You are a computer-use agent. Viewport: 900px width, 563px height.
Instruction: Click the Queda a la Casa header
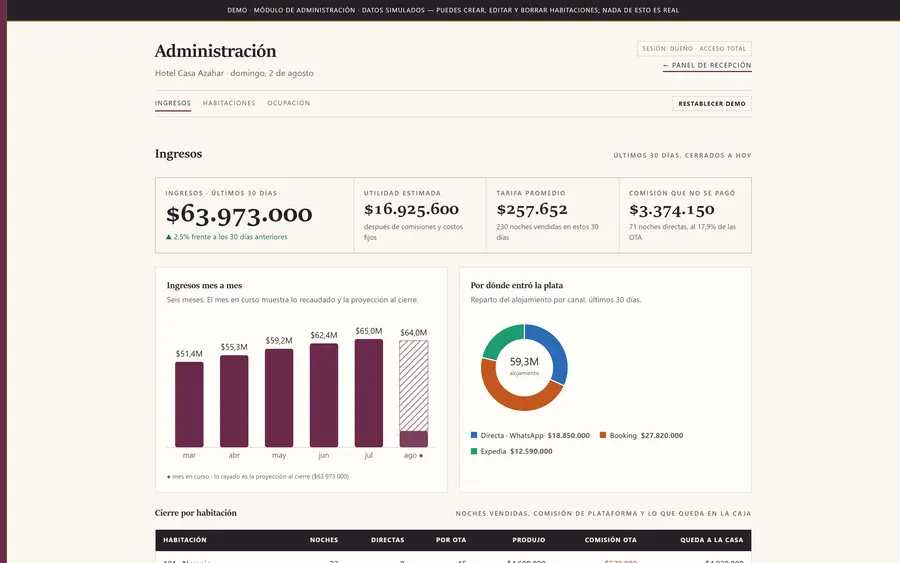712,540
